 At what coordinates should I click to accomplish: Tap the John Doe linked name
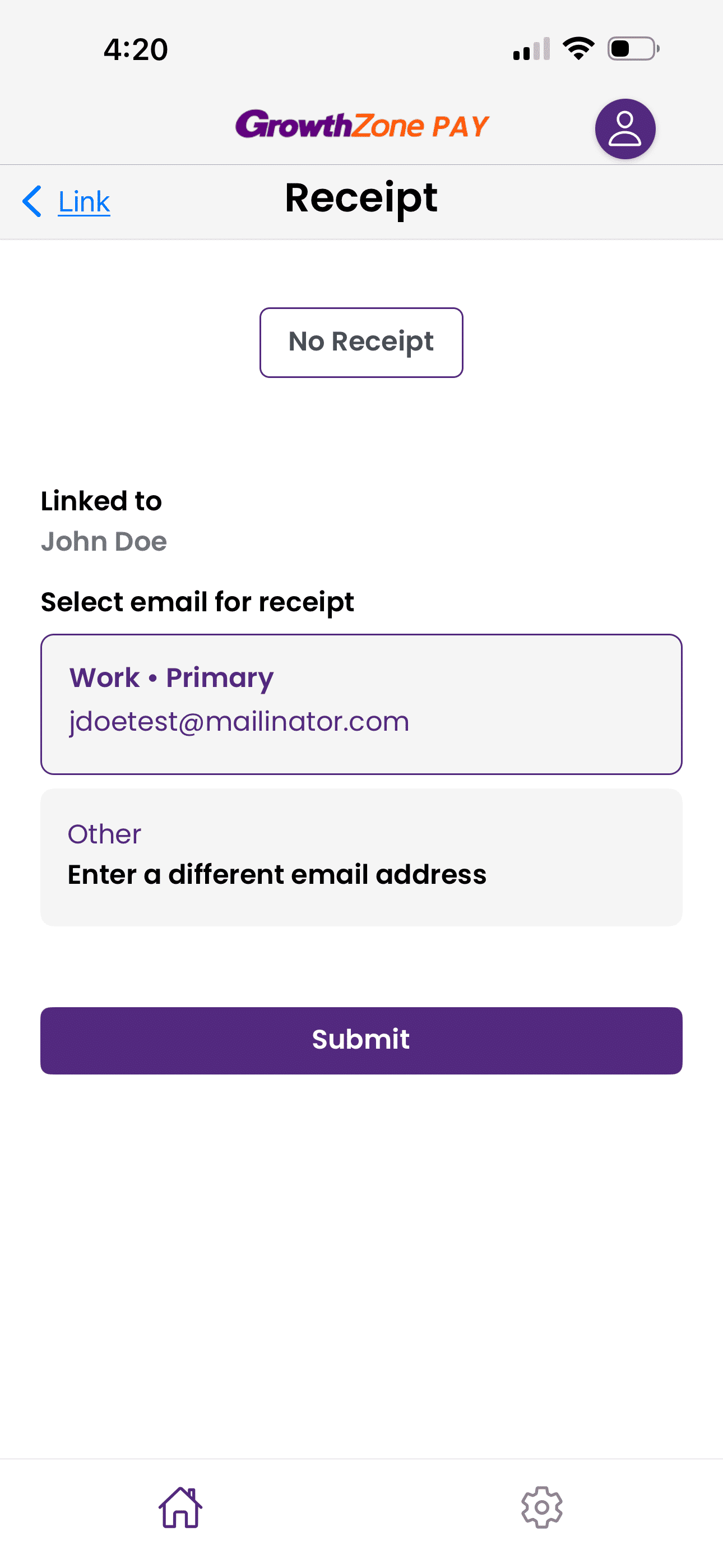coord(104,541)
